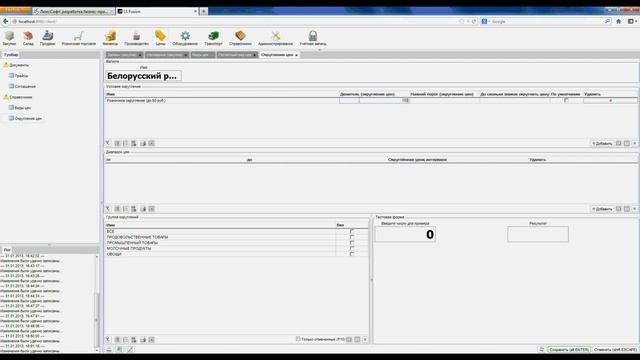Select the МОЛОЧНЫЕ ПРОДУКТЫ group row name

129,249
